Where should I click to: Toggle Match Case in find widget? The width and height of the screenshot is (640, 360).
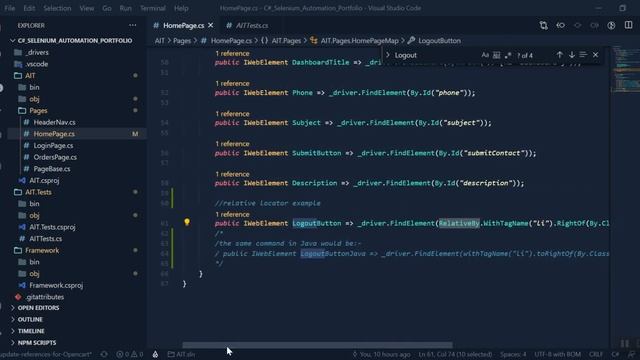click(x=485, y=55)
